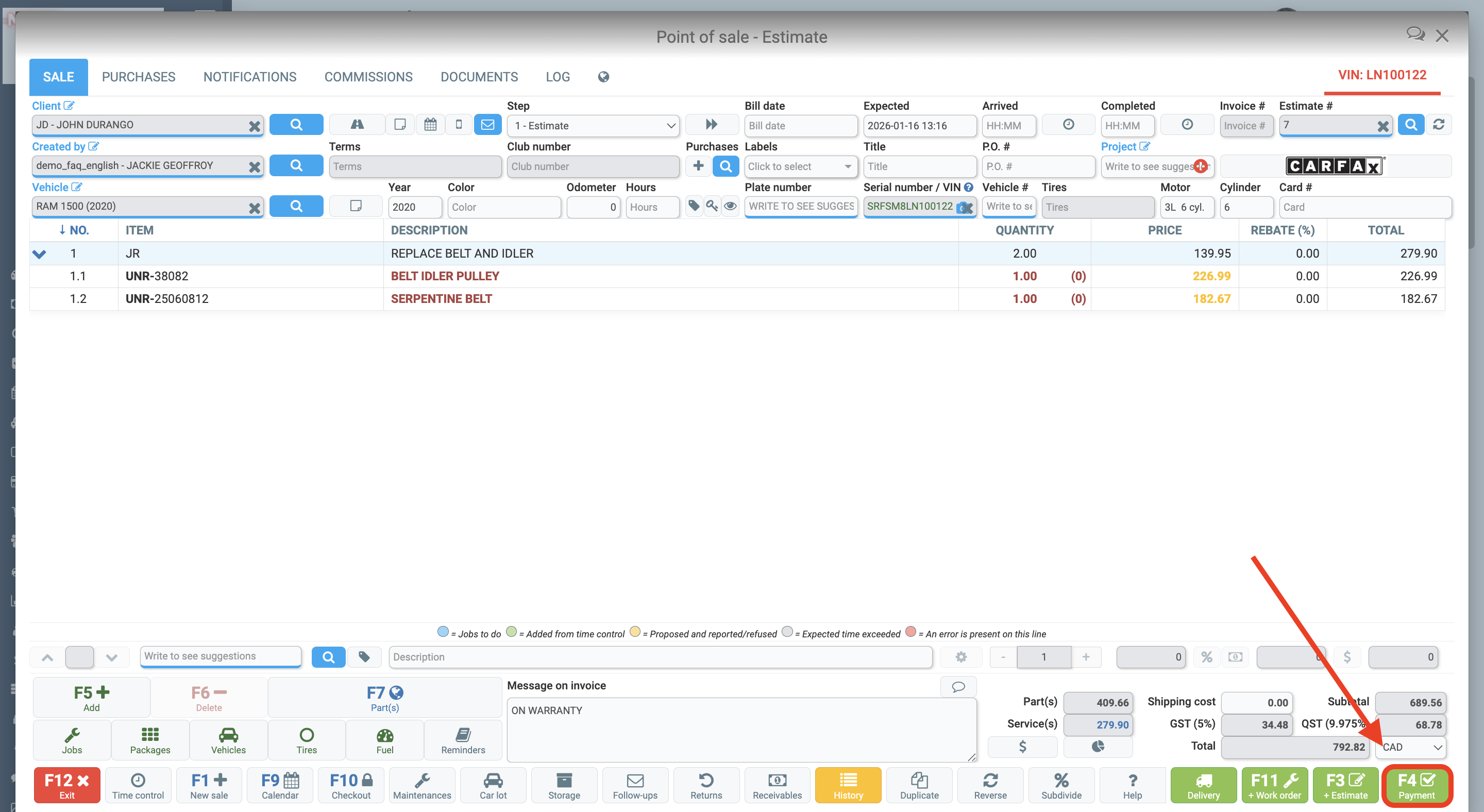Open the Step dropdown showing 1 - Estimate
This screenshot has height=812, width=1484.
coord(594,126)
